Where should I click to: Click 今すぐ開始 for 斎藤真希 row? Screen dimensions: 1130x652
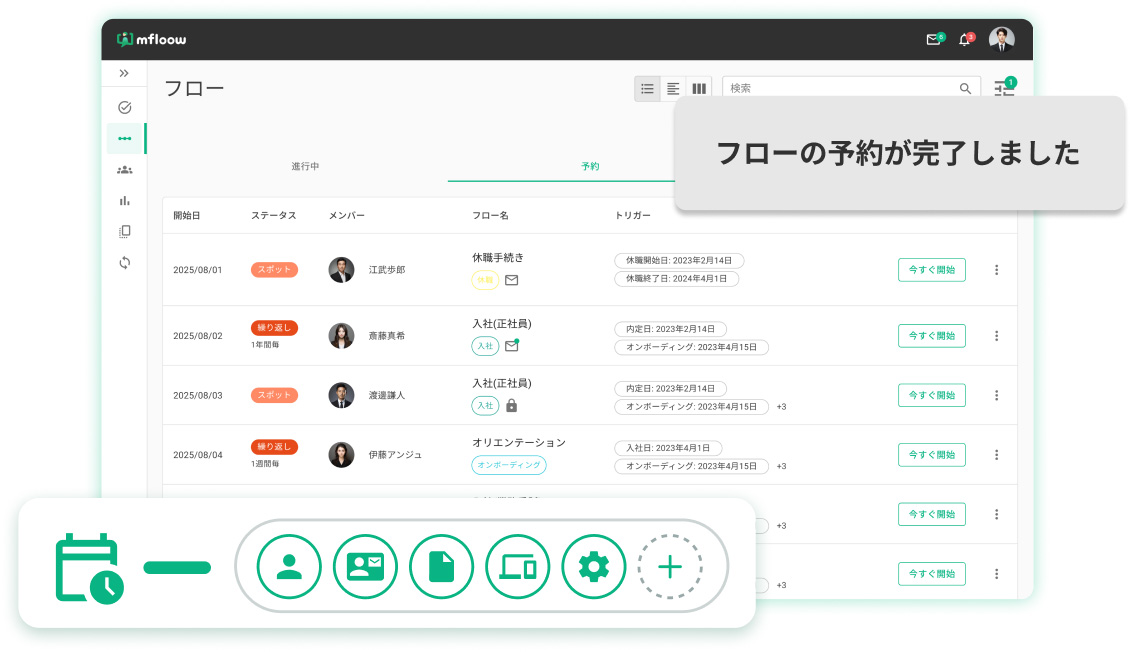tap(932, 336)
